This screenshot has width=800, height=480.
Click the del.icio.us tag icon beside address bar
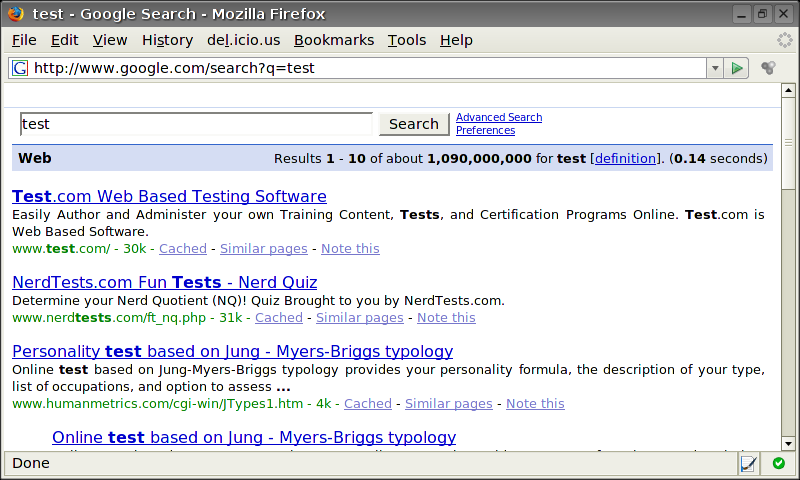coord(768,68)
